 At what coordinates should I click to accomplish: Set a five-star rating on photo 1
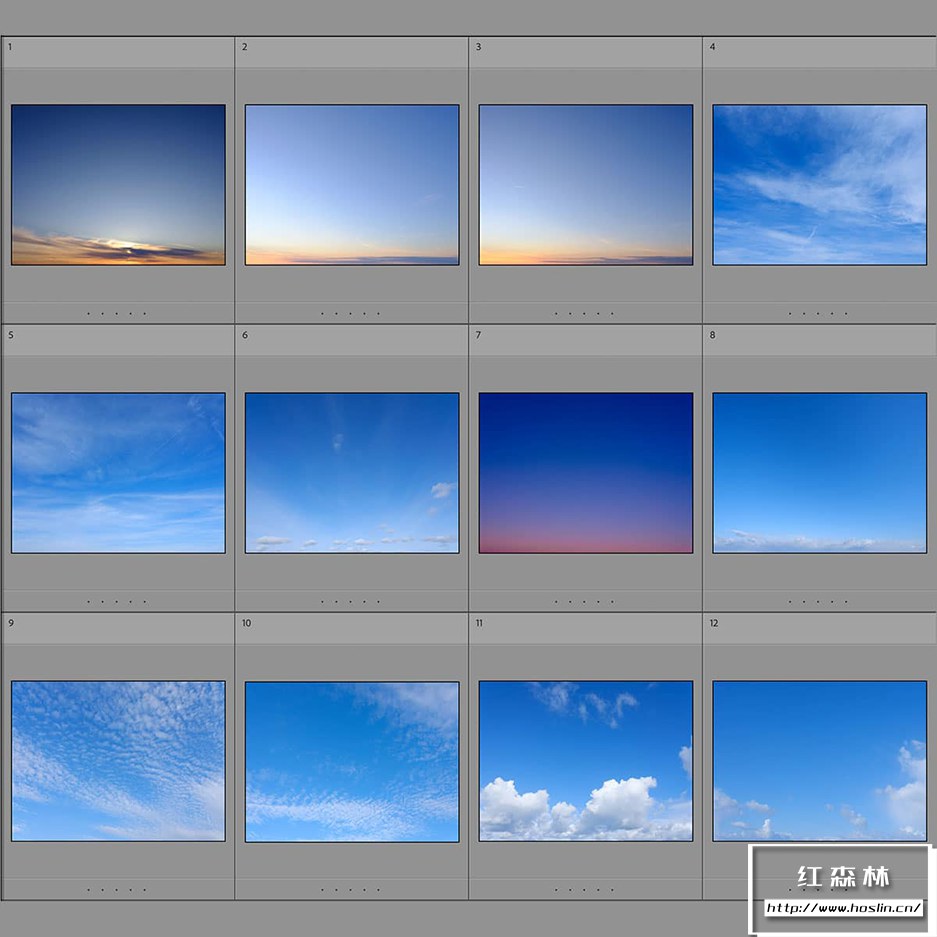(x=145, y=314)
